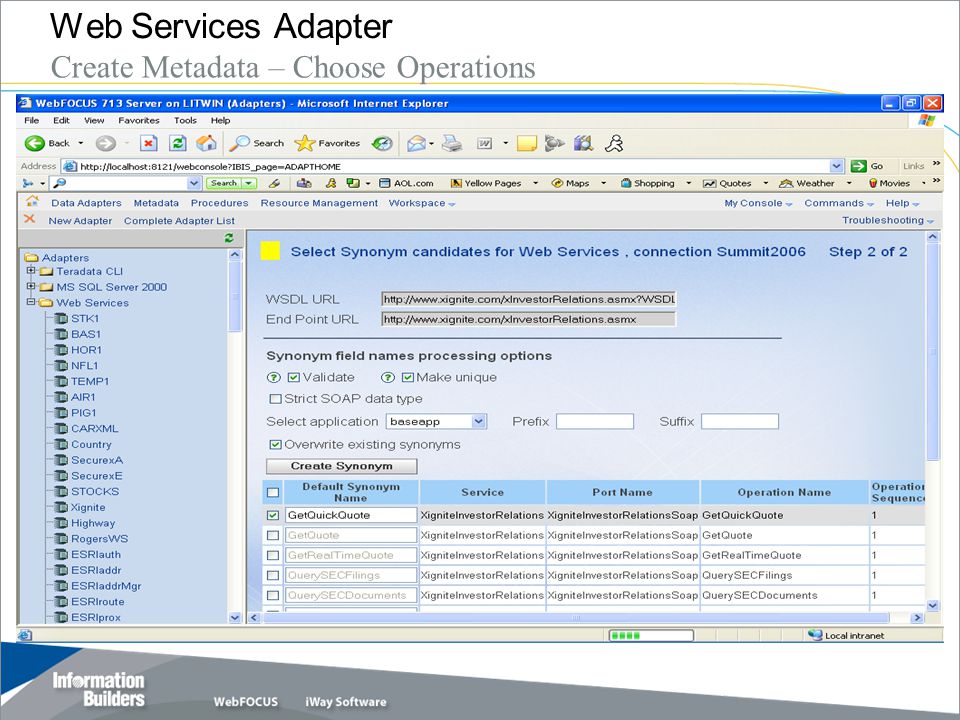Open the Mail envelope icon
960x720 pixels.
pyautogui.click(x=416, y=144)
